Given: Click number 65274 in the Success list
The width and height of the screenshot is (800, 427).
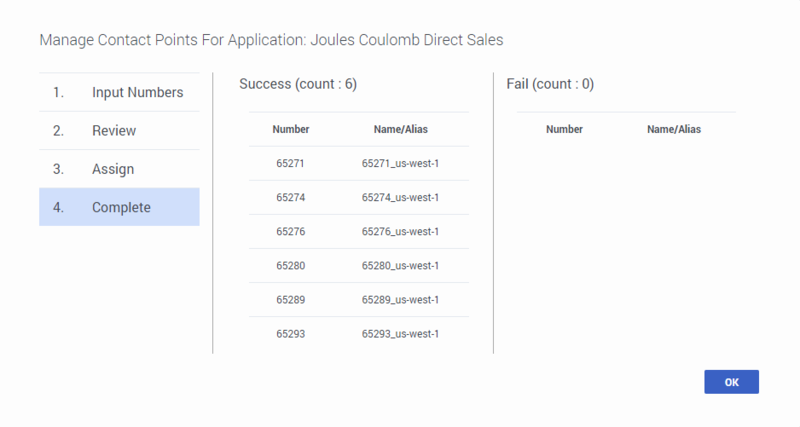Looking at the screenshot, I should click(x=291, y=198).
